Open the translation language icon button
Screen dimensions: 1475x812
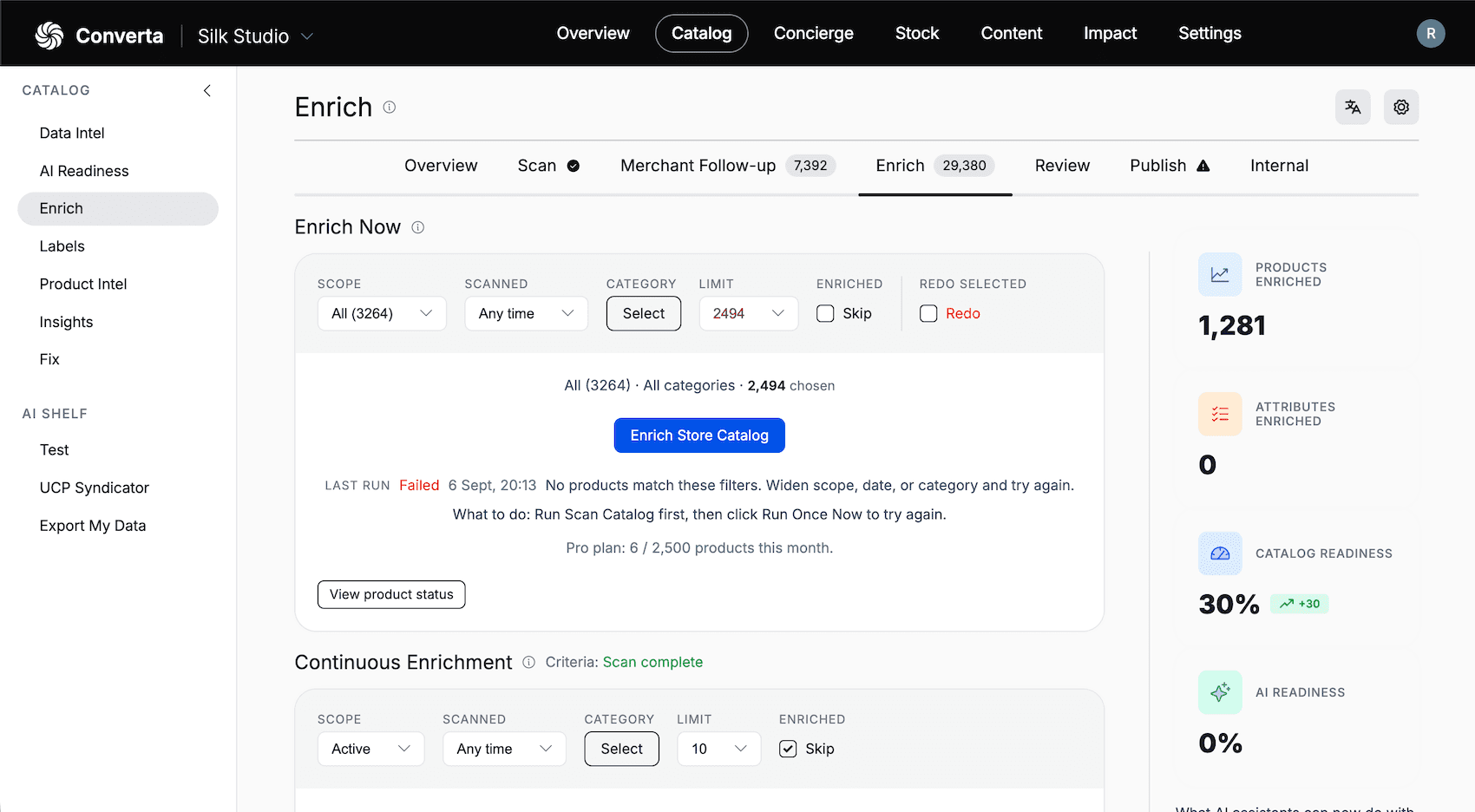(1353, 108)
